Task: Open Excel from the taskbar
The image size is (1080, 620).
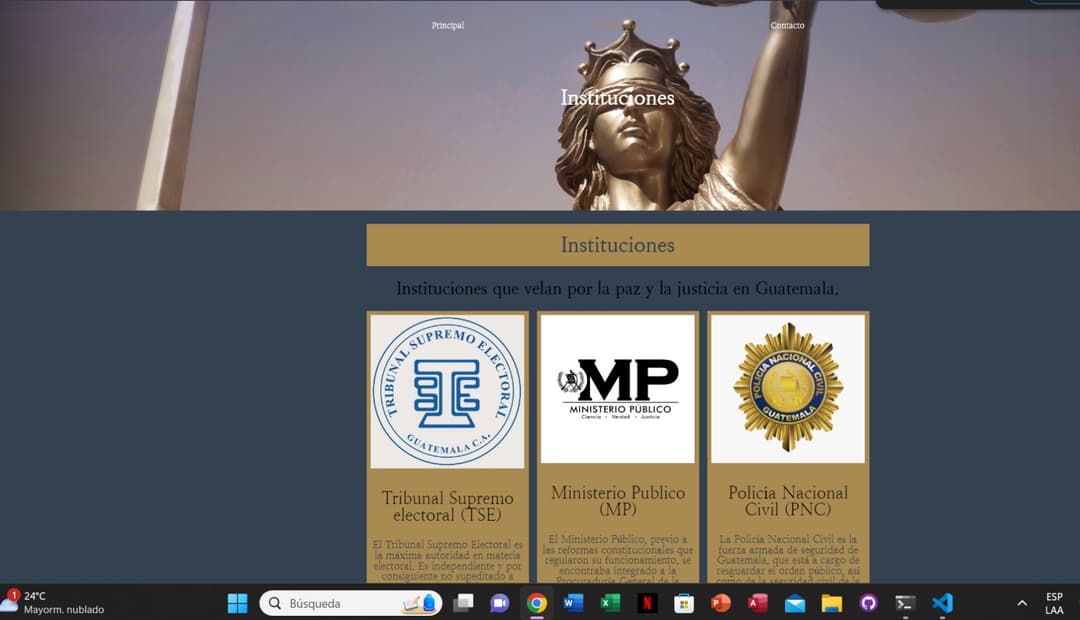Action: tap(610, 603)
